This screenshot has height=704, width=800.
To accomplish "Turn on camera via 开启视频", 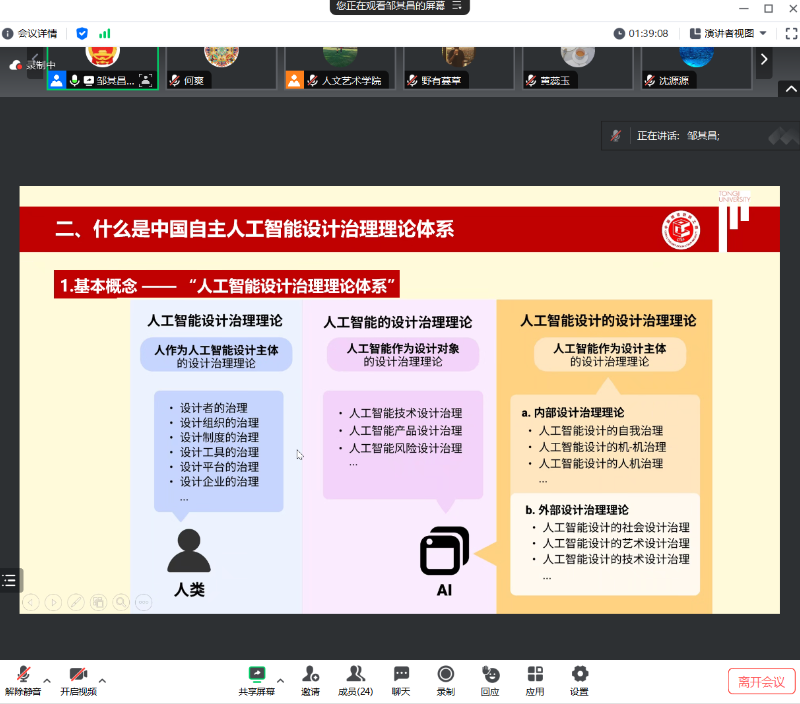I will (x=78, y=674).
